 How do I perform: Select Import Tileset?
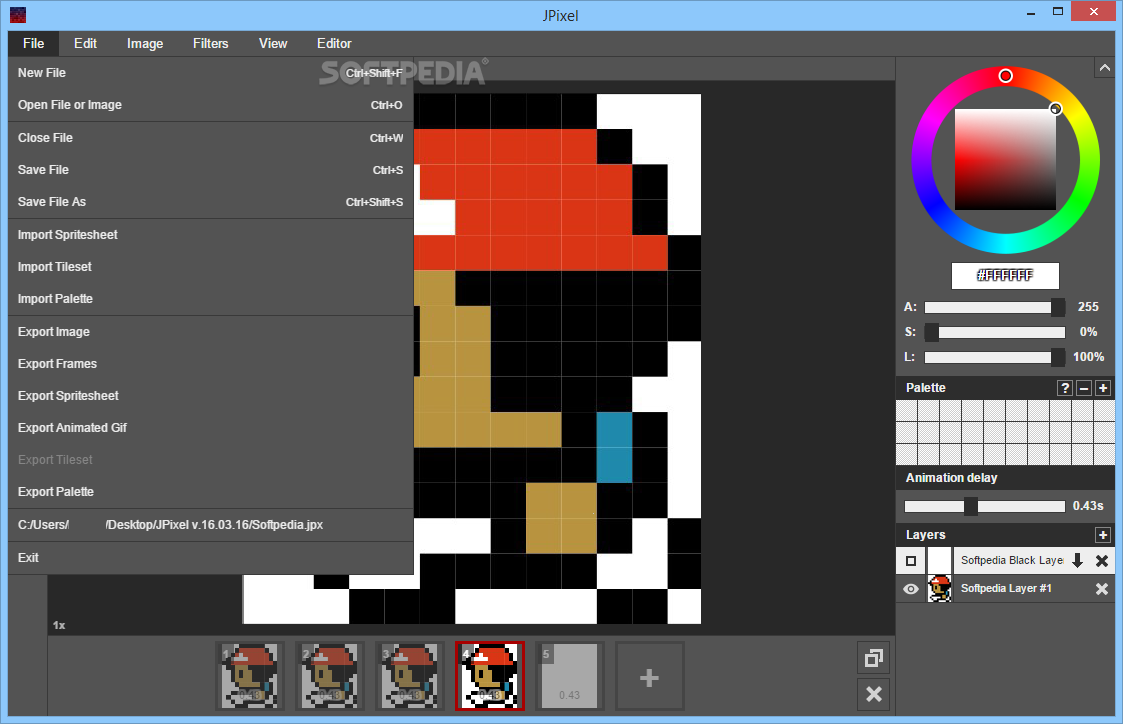(x=211, y=267)
